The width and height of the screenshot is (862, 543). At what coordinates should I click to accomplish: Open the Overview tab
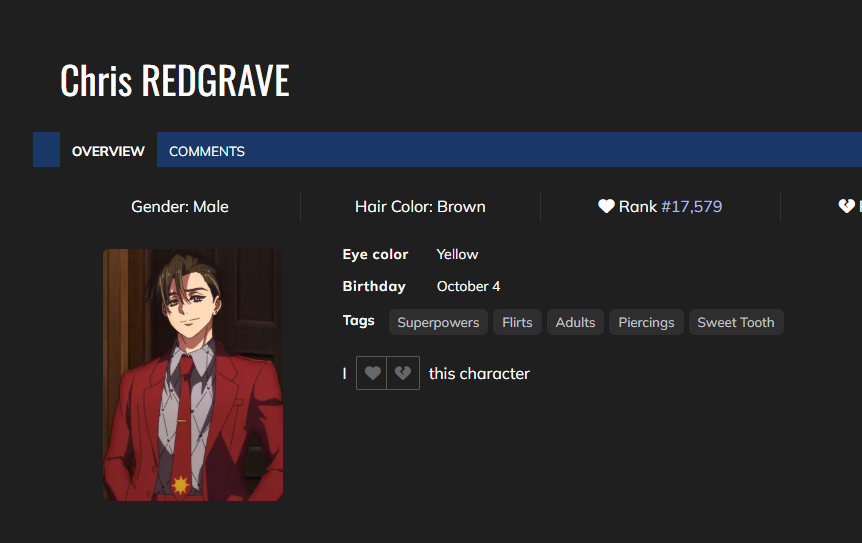tap(108, 151)
